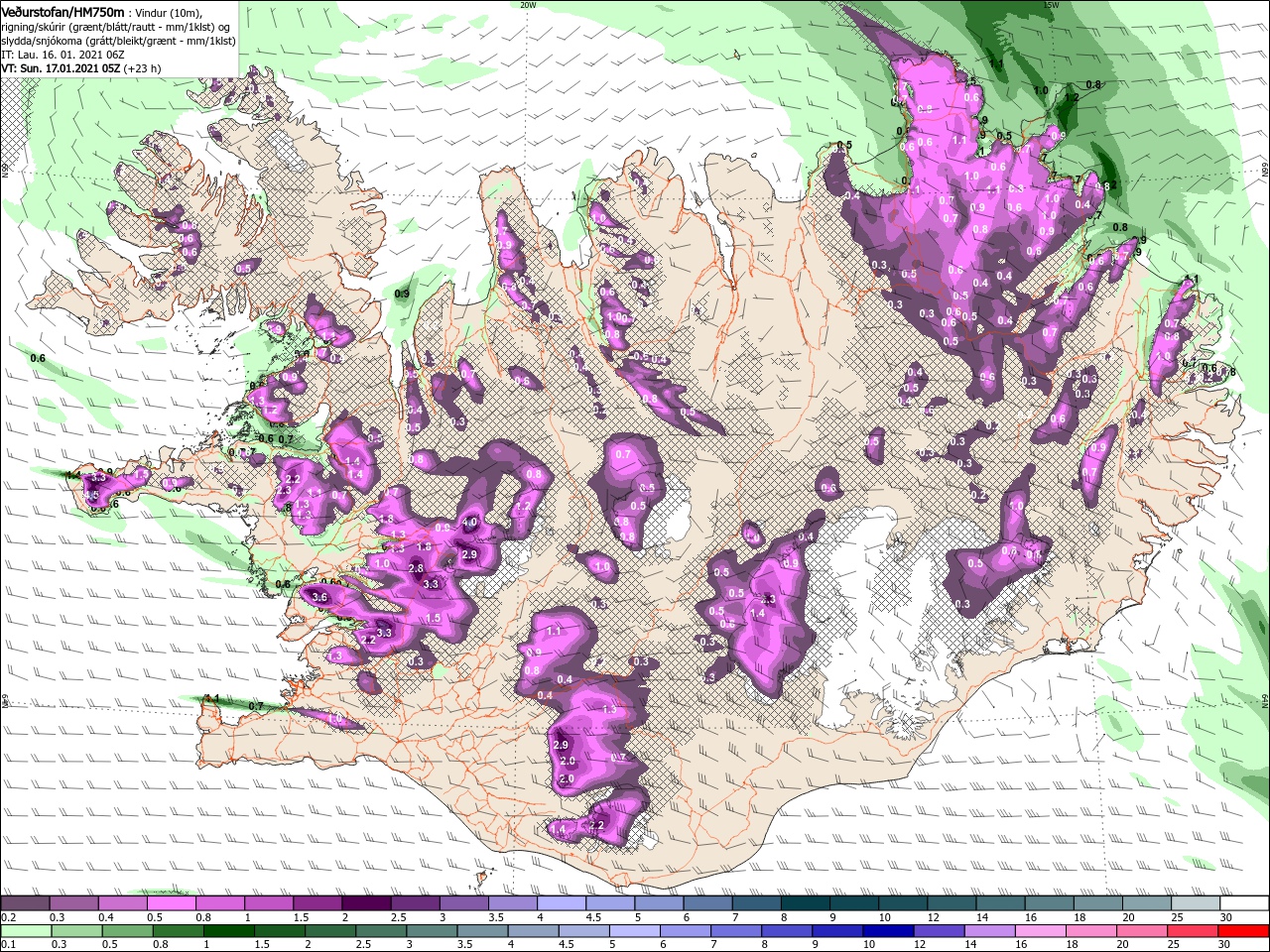
Task: Click the '(+23 h)' forecast offset text
Action: (x=143, y=68)
